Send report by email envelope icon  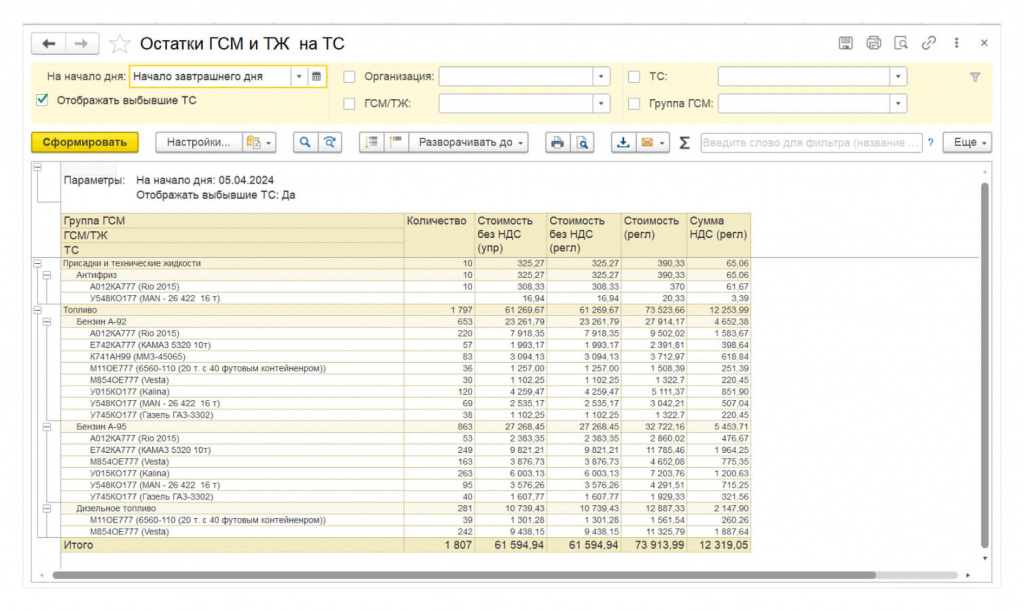pos(647,142)
